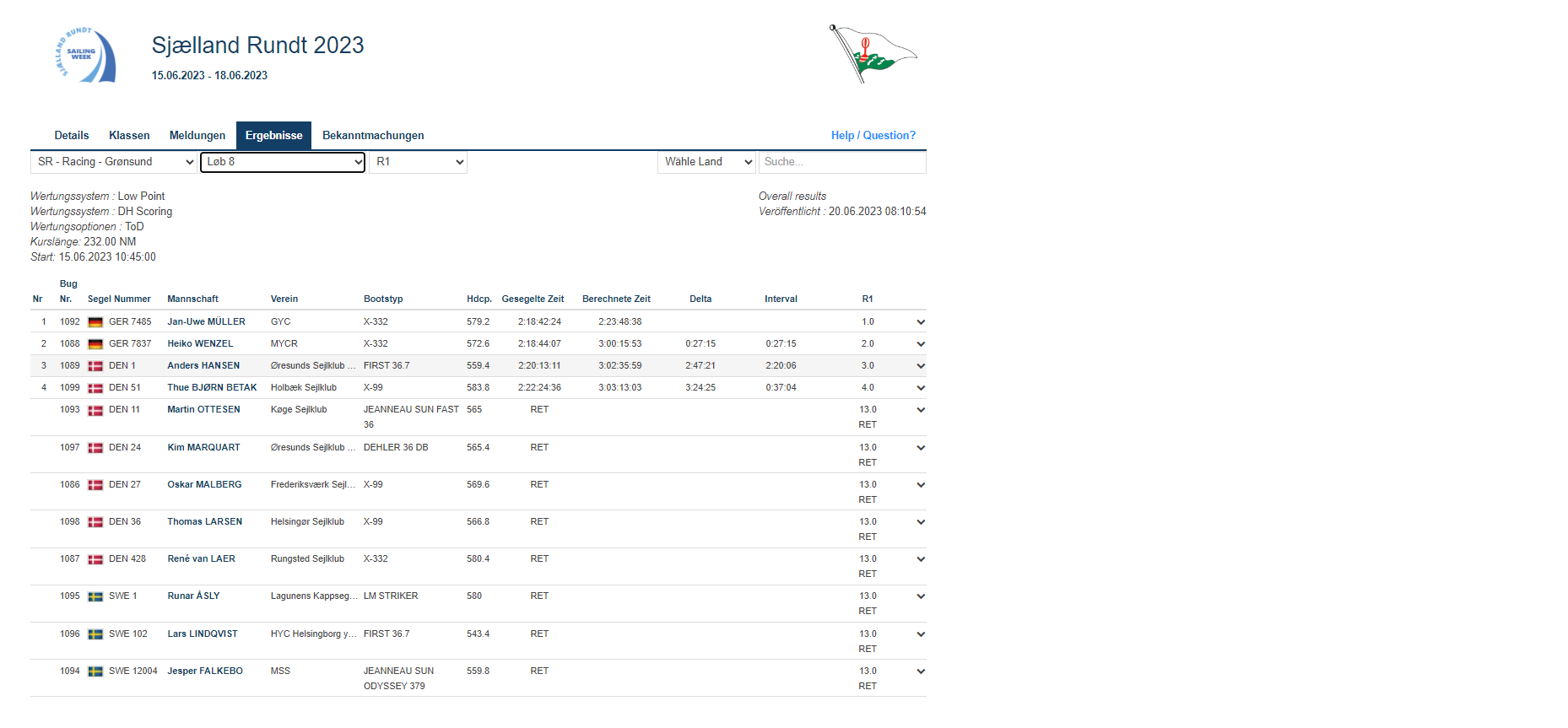Expand result details for Runar ÅSLY
This screenshot has width=1568, height=728.
pos(920,596)
